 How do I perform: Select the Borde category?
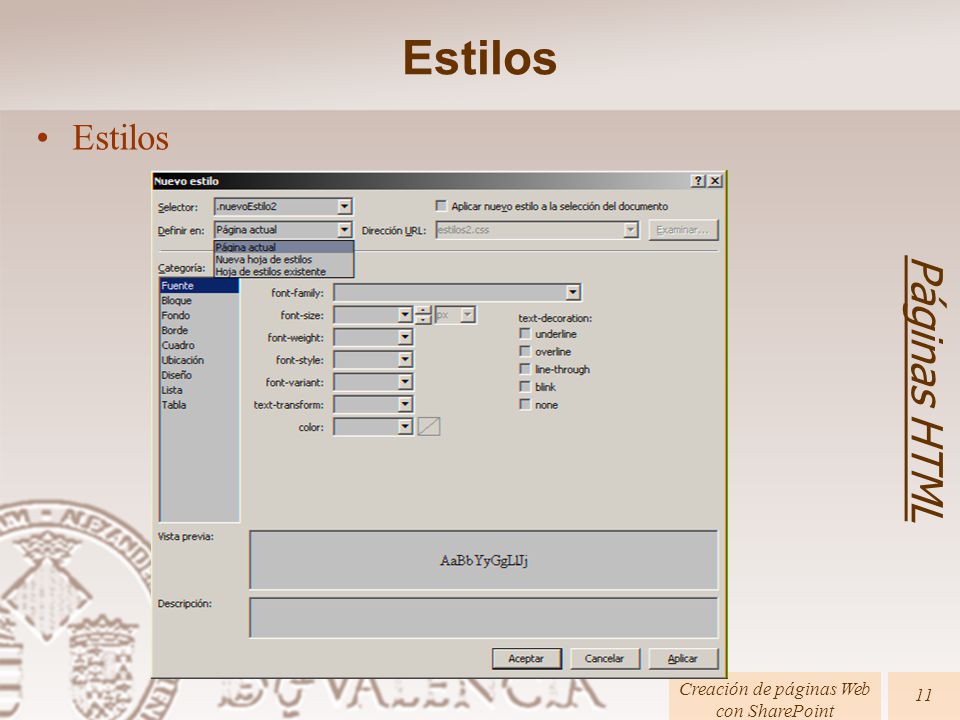[x=199, y=331]
